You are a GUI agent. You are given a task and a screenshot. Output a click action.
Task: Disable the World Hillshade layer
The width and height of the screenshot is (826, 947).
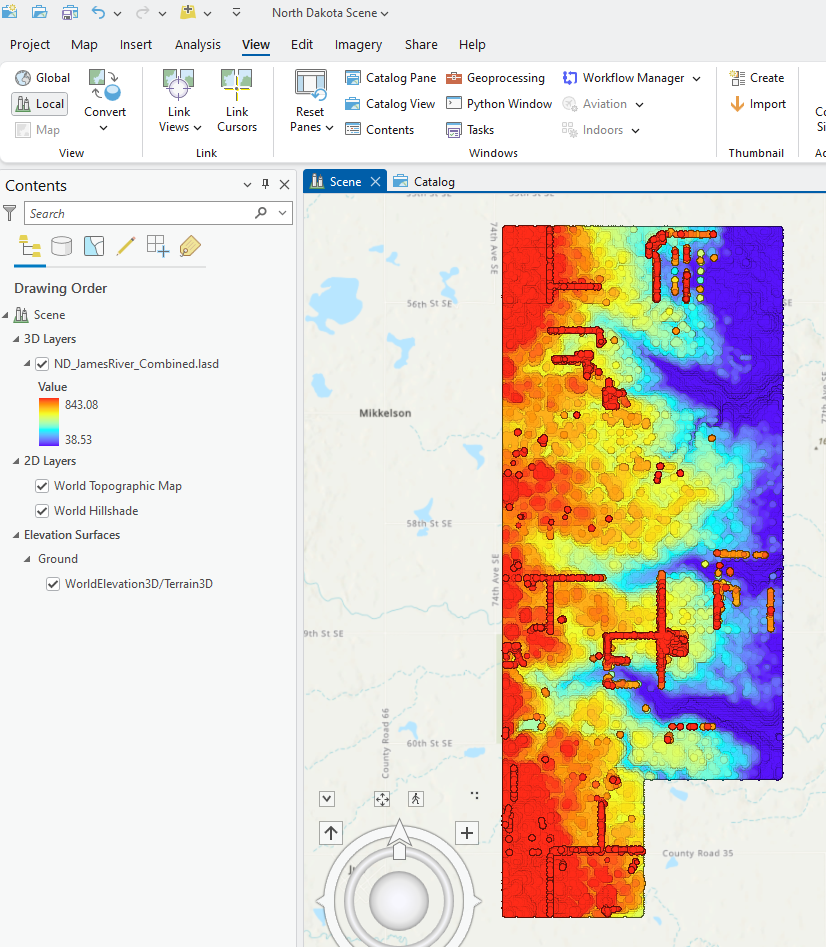pos(42,511)
